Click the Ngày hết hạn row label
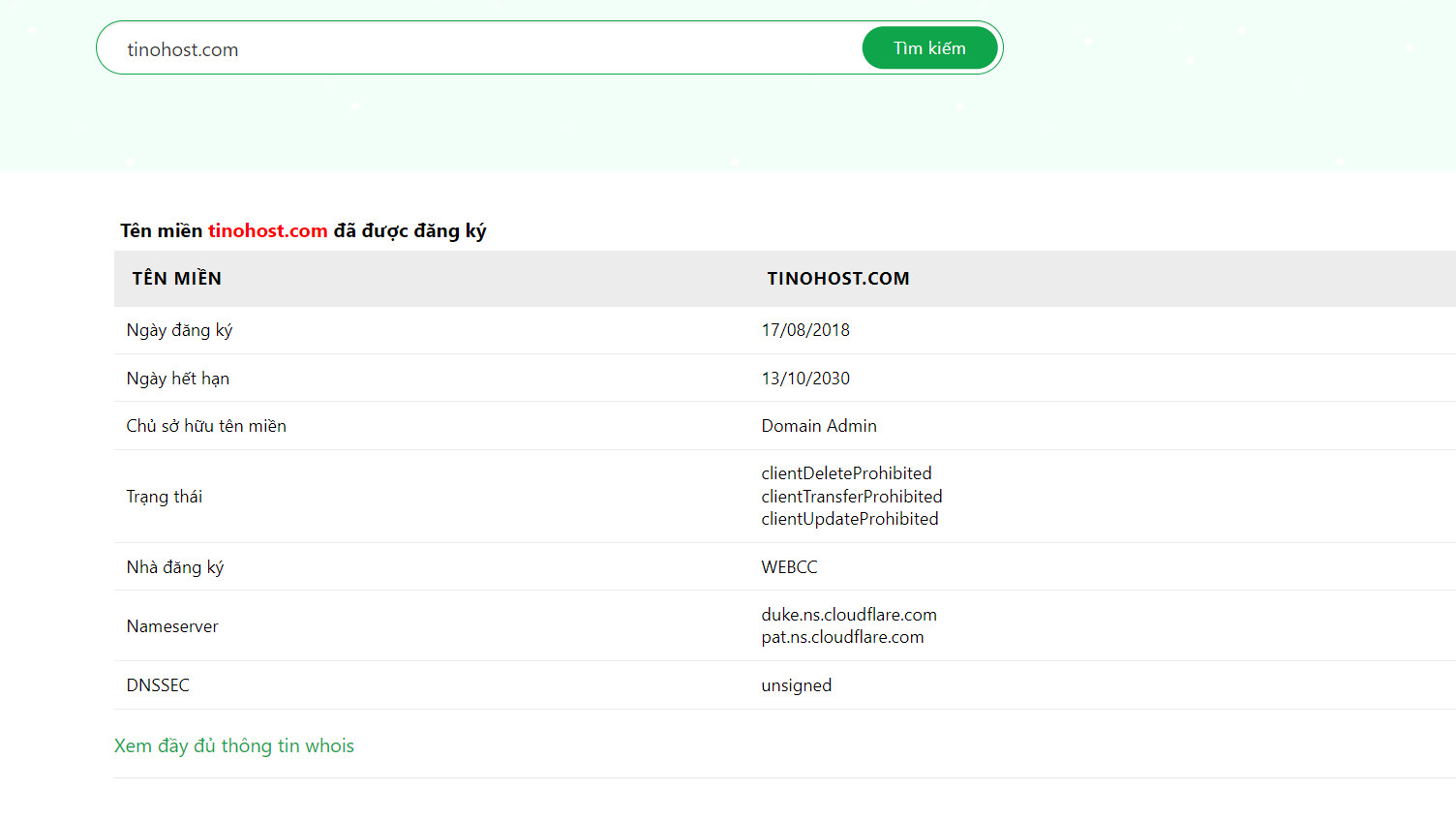Screen dimensions: 1456x820 (178, 379)
